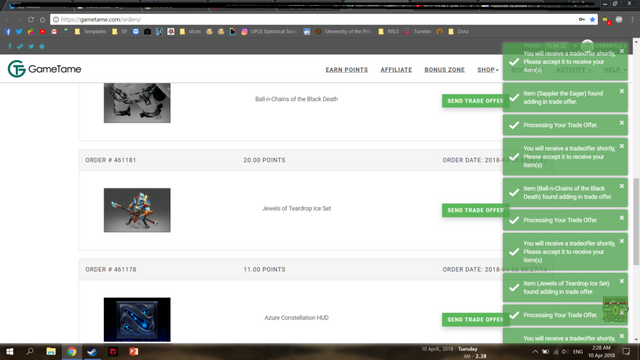
Task: Open Windows taskbar search
Action: pyautogui.click(x=30, y=351)
